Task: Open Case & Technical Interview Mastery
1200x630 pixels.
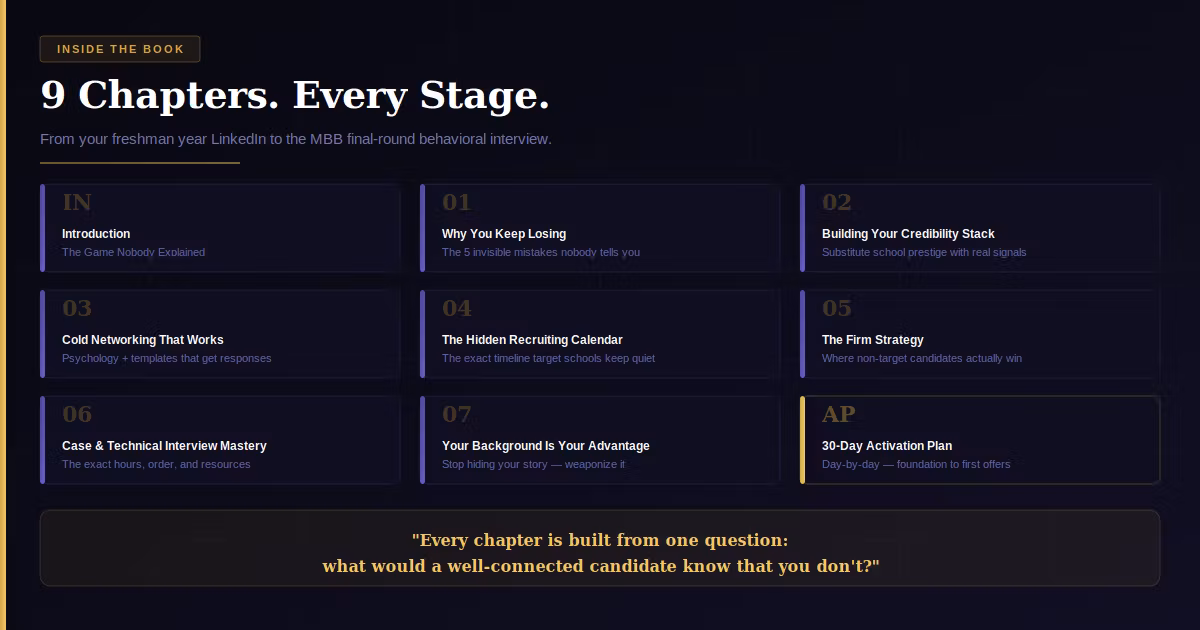Action: tap(220, 440)
